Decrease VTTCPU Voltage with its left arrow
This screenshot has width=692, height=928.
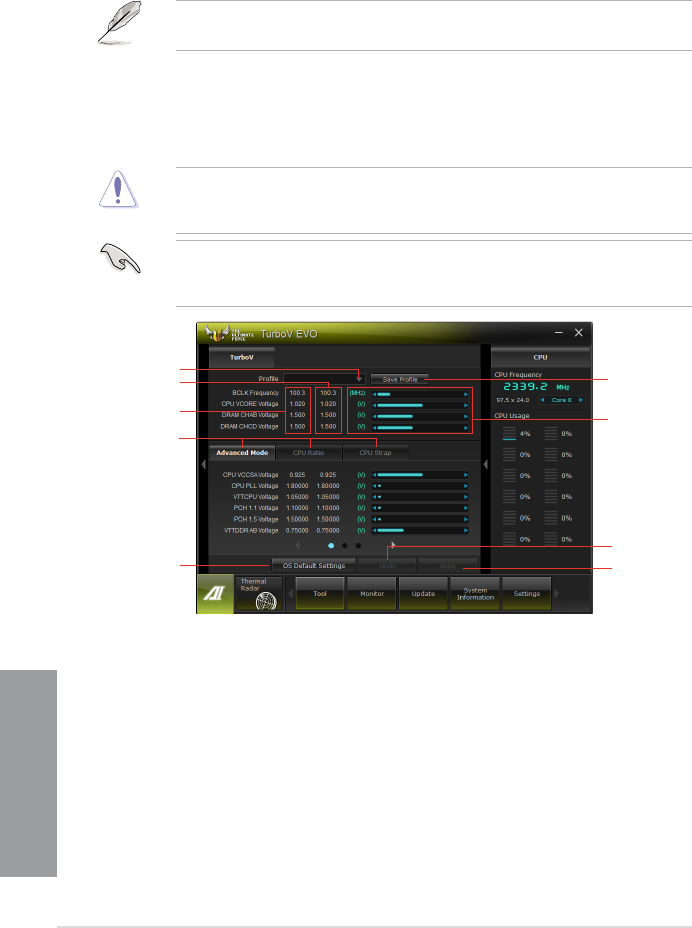pyautogui.click(x=374, y=497)
